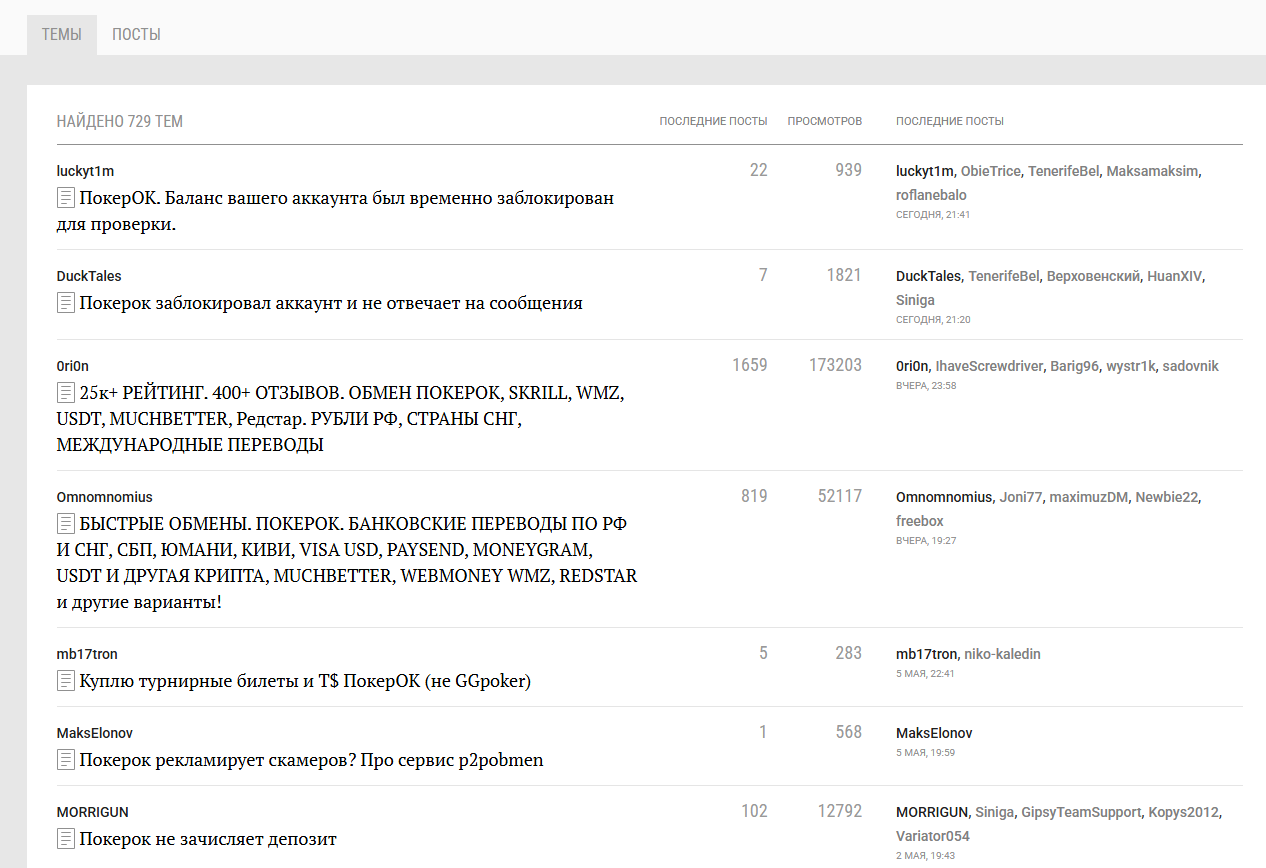Click 'ВЧЕРА, 19:27' timestamp
The width and height of the screenshot is (1266, 868).
(x=926, y=541)
